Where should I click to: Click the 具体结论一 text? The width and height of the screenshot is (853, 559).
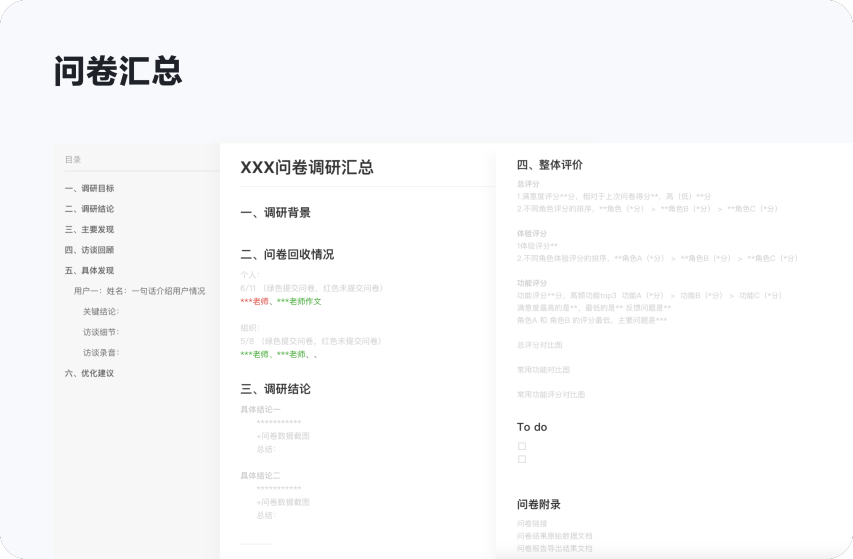261,409
